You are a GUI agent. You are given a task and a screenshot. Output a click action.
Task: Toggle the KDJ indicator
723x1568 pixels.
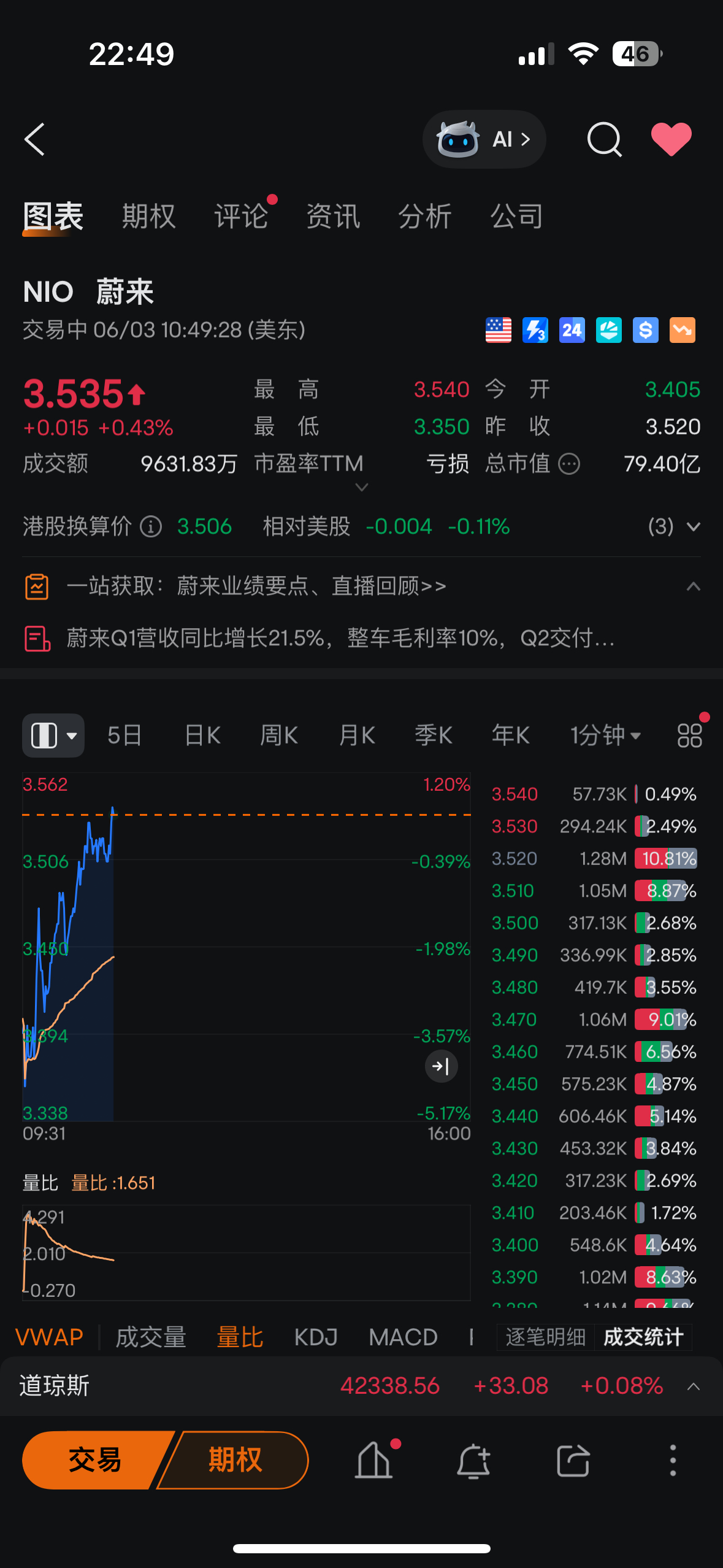[316, 1337]
